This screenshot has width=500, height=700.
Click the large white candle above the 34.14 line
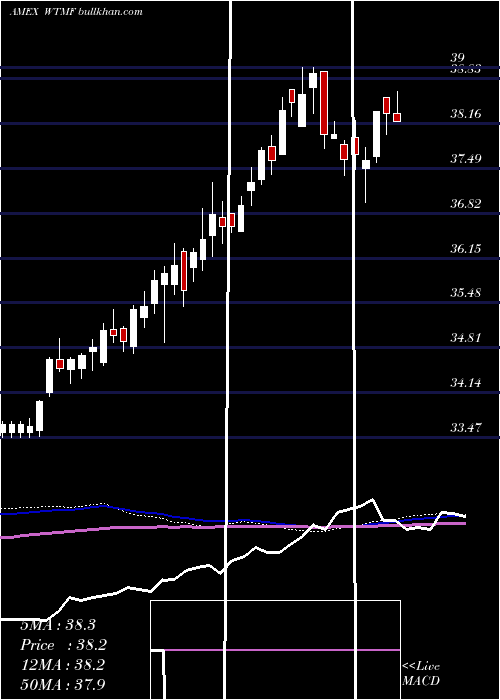(50, 375)
